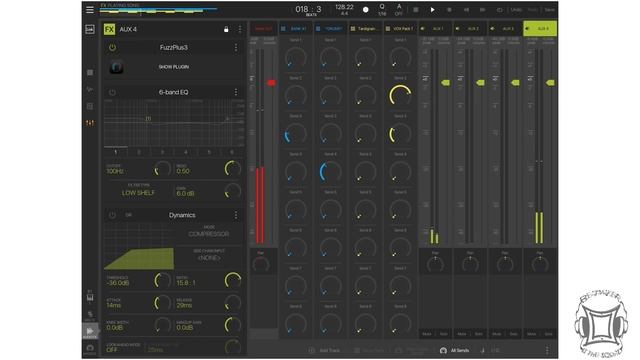Screen dimensions: 640x360
Task: Start playback with the play button
Action: tap(432, 9)
